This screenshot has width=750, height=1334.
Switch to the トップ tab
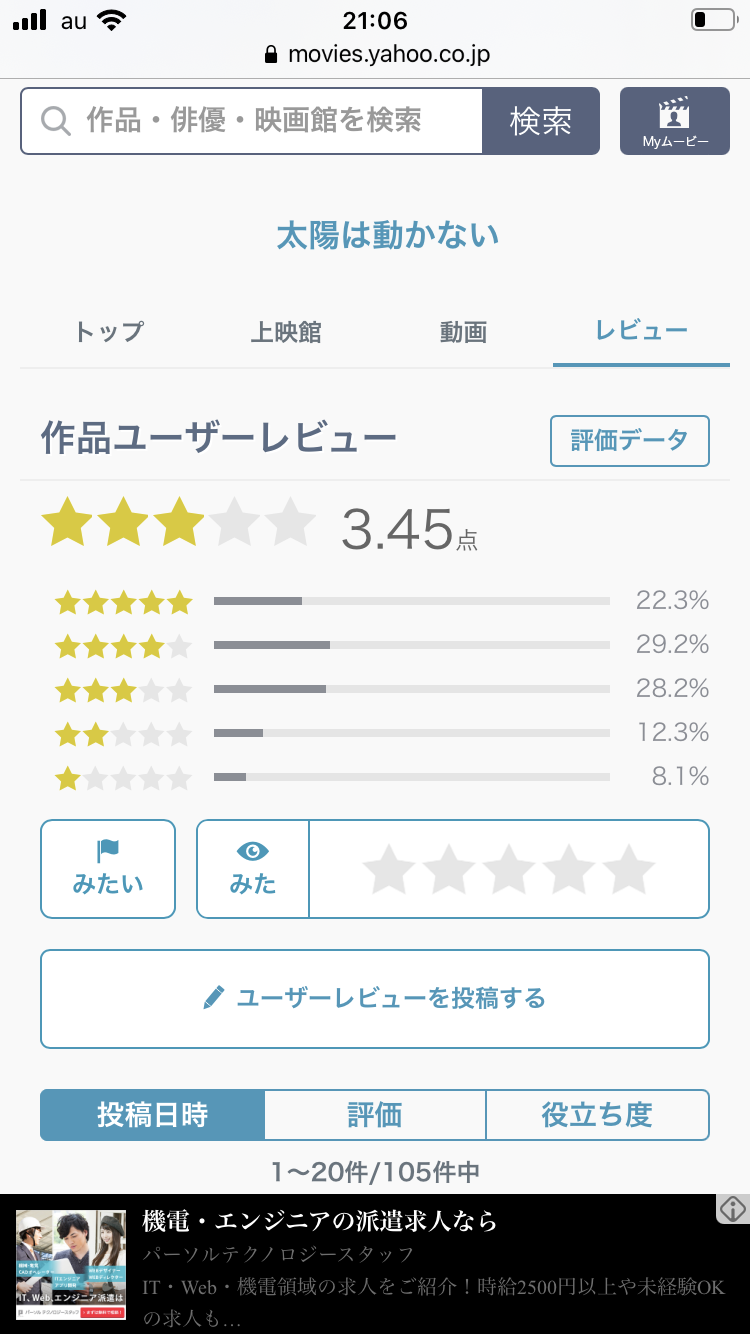point(109,331)
